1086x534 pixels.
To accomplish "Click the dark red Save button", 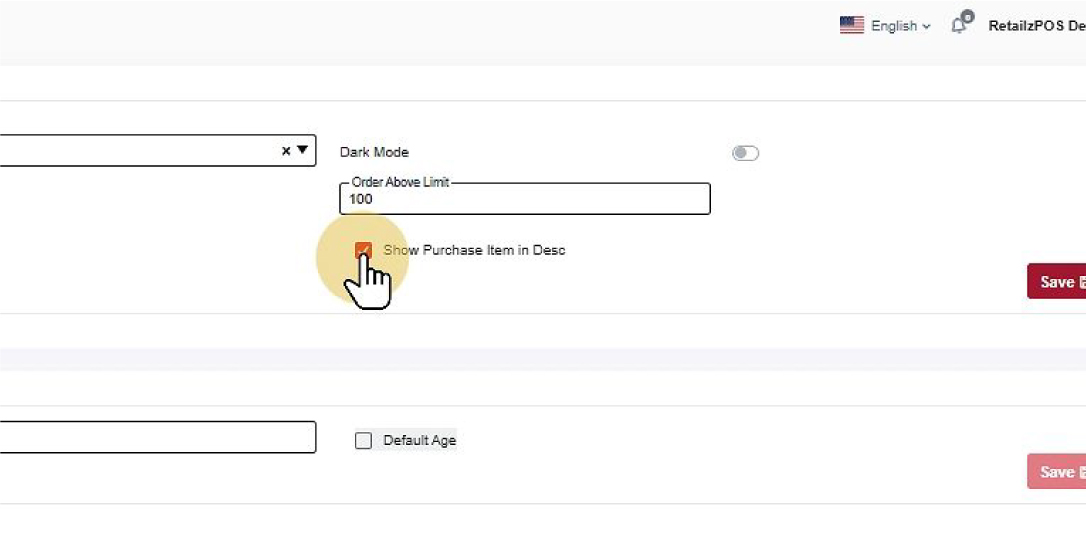I will coord(1056,282).
